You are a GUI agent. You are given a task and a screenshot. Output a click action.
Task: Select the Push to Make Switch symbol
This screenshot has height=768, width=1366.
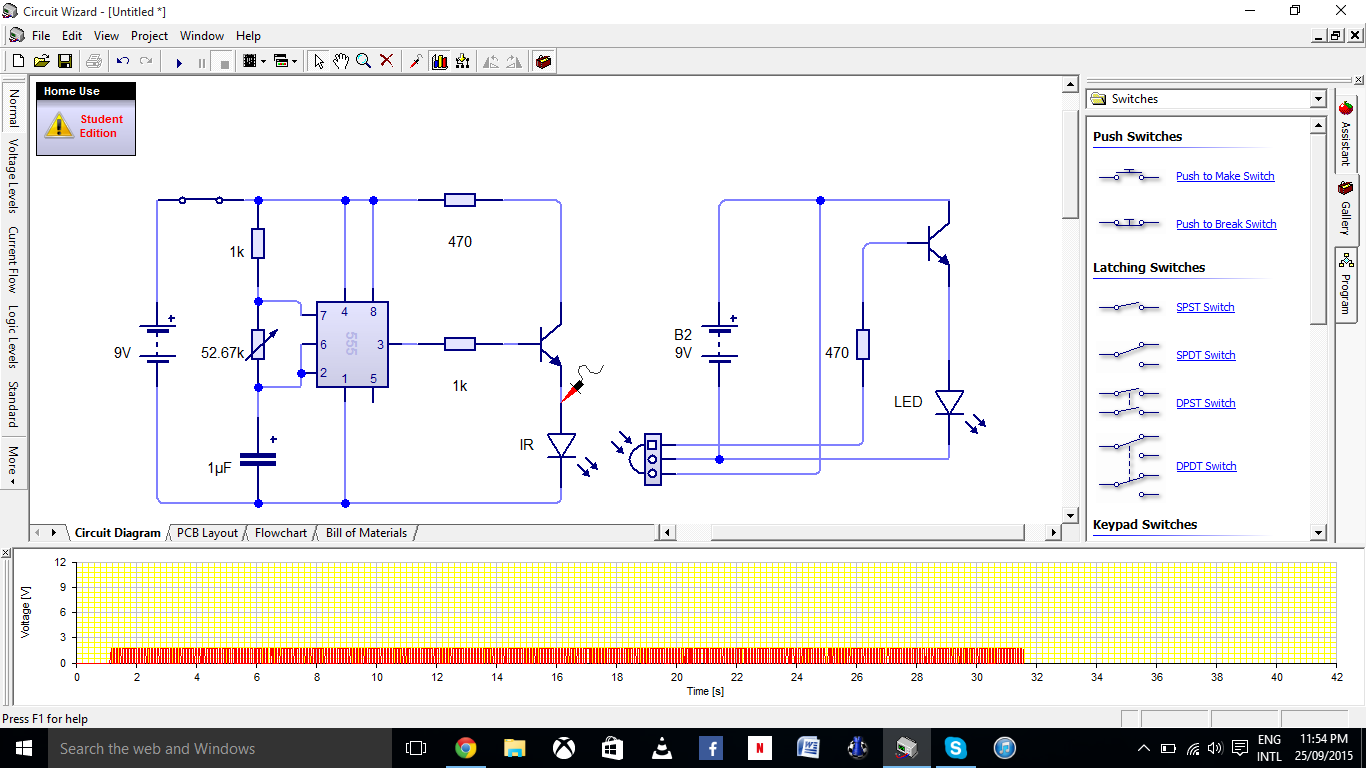(x=1130, y=175)
